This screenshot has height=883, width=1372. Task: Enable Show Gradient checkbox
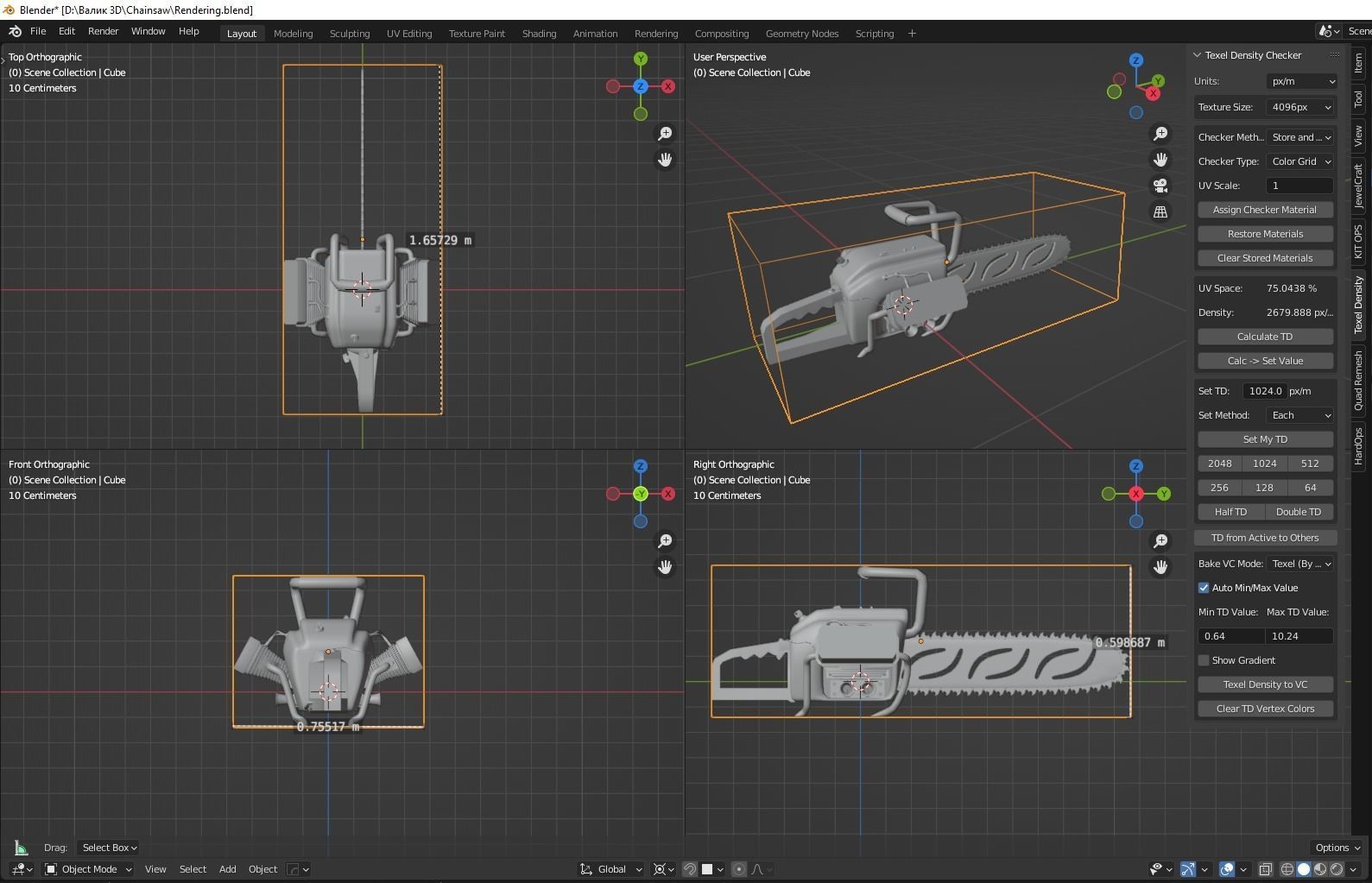[x=1204, y=660]
